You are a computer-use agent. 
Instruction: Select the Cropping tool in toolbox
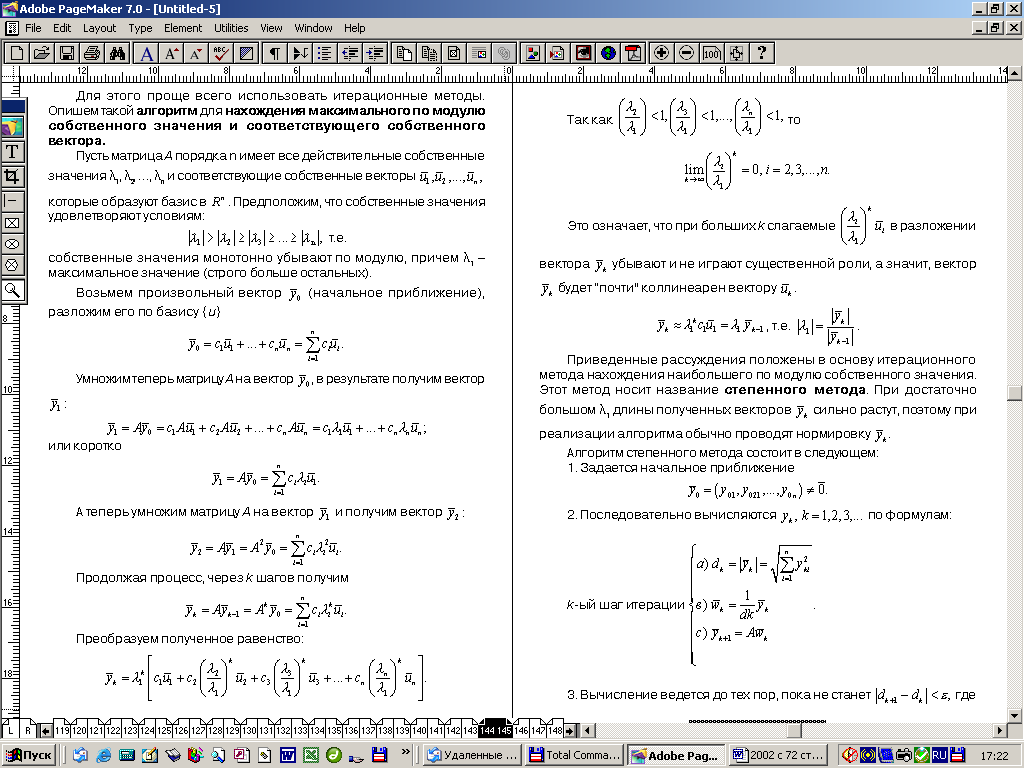[x=12, y=176]
